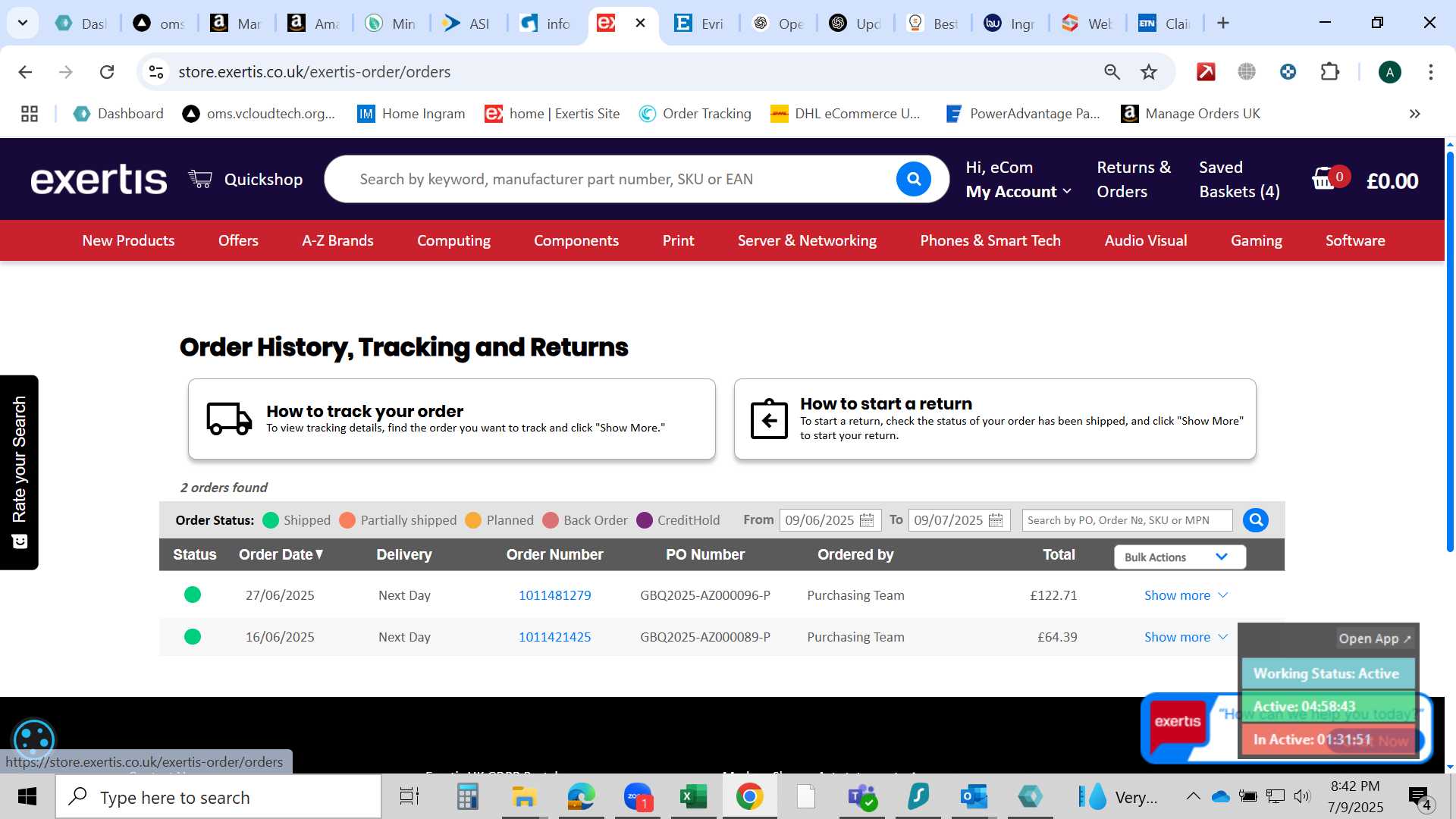Image resolution: width=1456 pixels, height=819 pixels.
Task: Click the yellow Planned status legend dot
Action: click(x=473, y=520)
